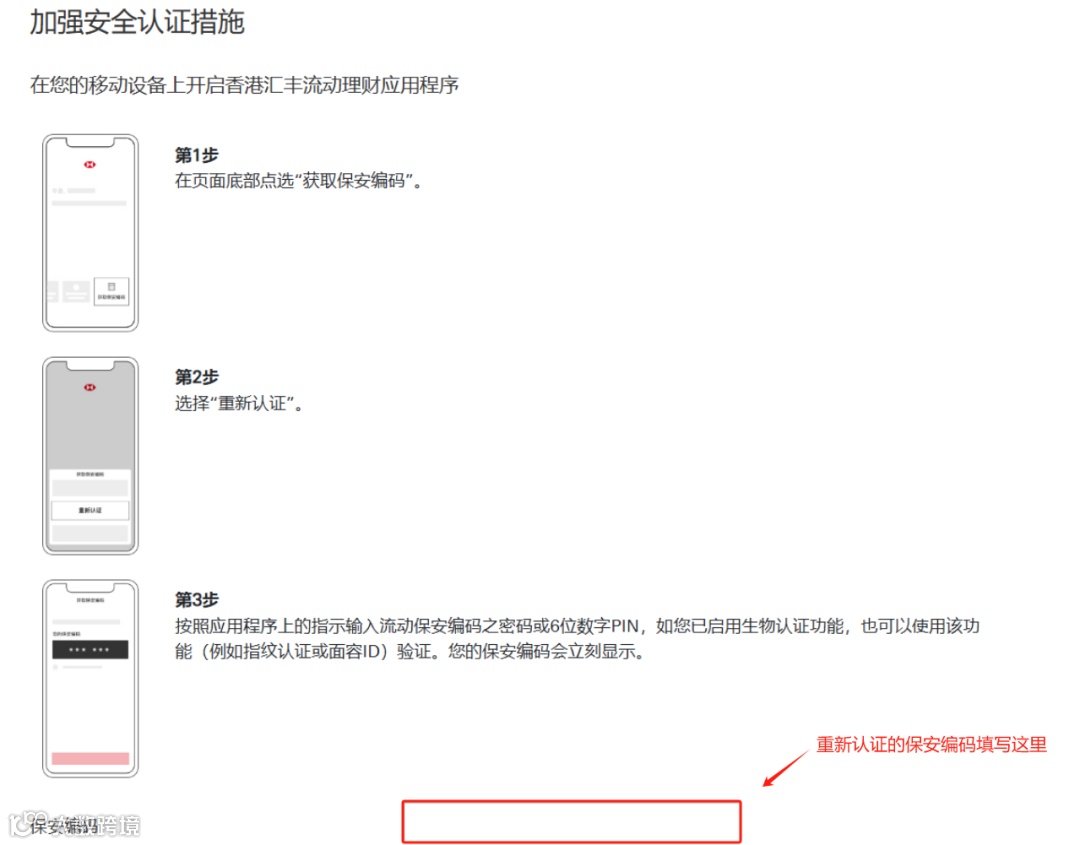Click the middle navigation tile in step 1 phone mockup

coord(75,290)
